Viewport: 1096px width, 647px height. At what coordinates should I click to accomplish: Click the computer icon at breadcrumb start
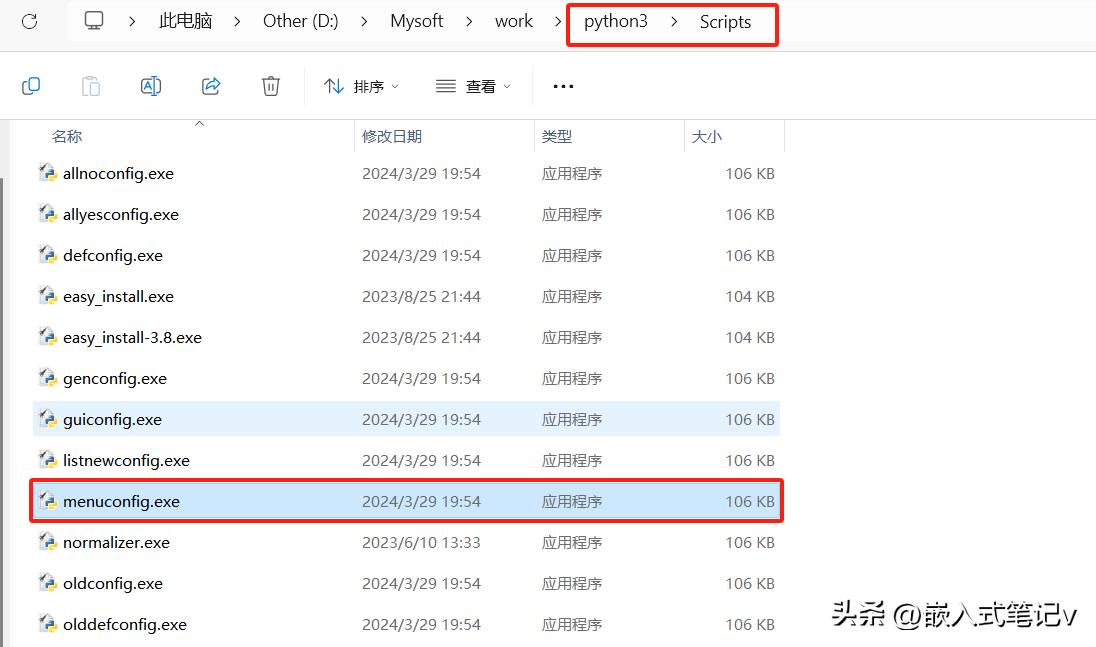[x=93, y=19]
